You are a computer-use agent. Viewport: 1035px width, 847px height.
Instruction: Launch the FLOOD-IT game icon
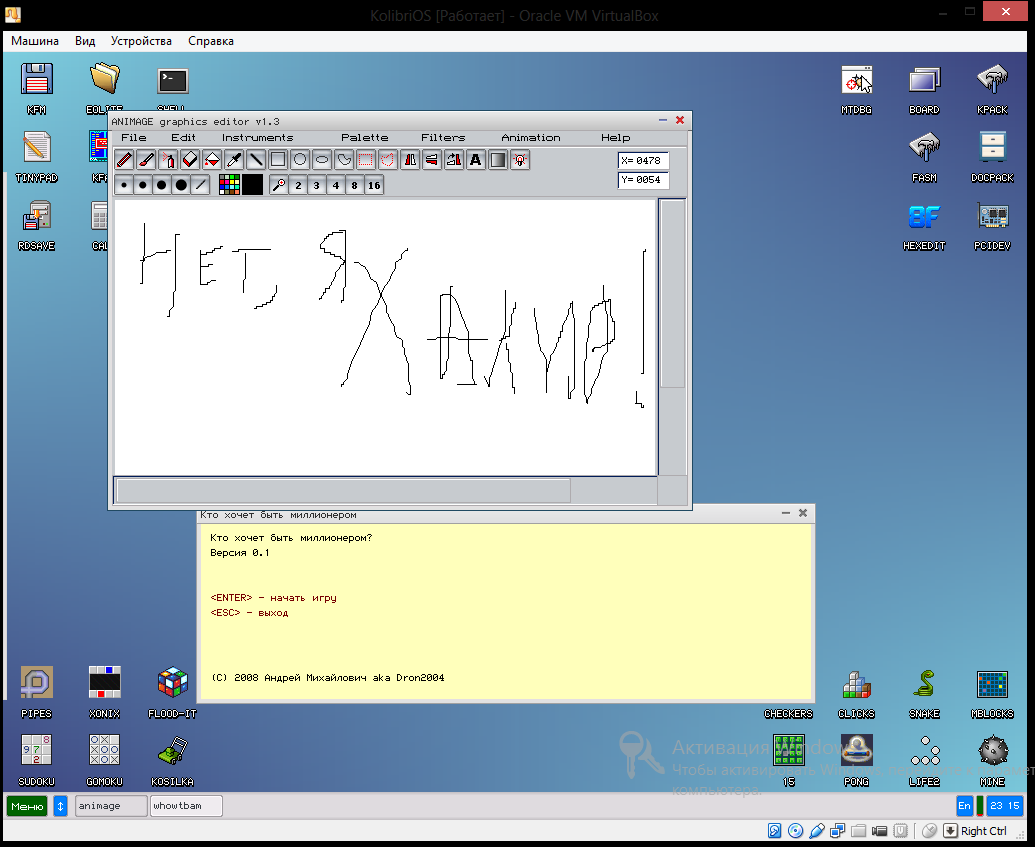tap(172, 693)
